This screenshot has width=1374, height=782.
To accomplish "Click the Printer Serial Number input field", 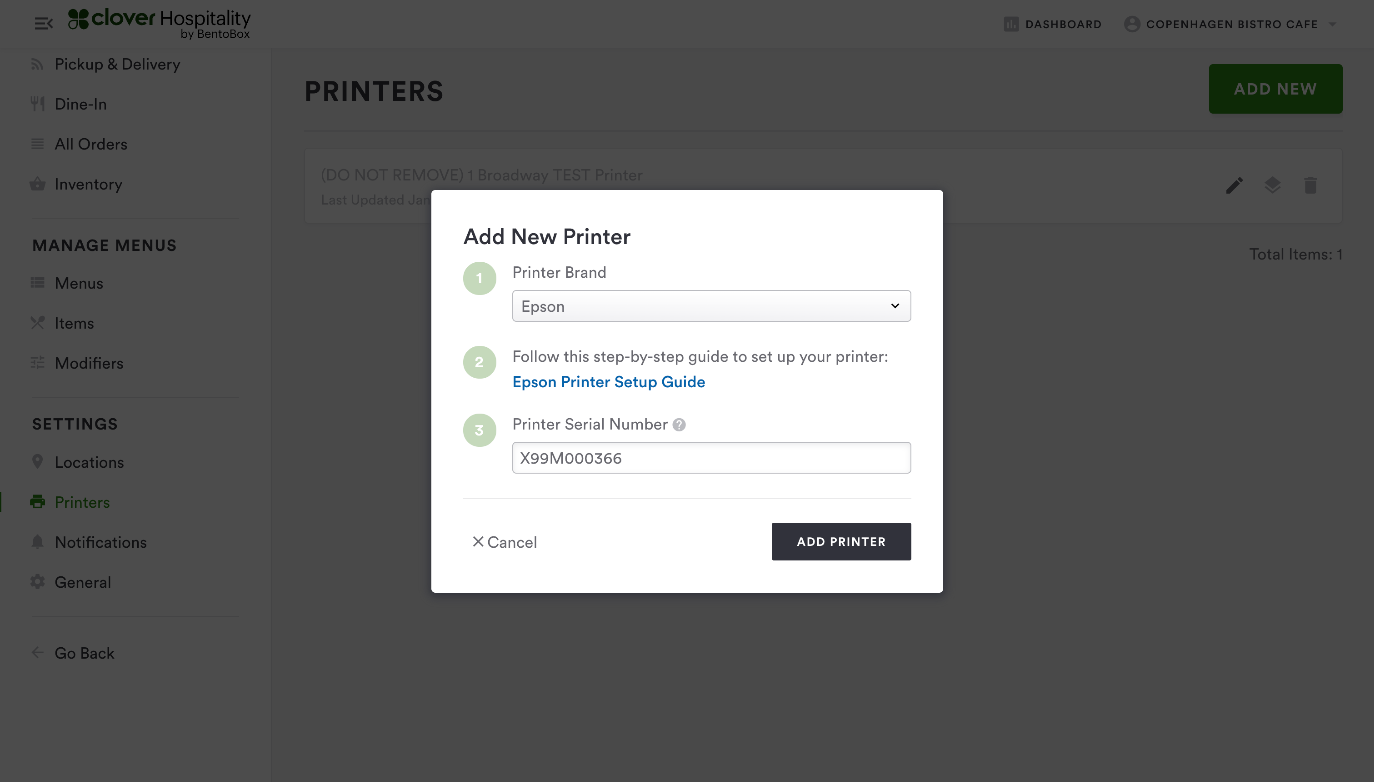I will coord(711,458).
